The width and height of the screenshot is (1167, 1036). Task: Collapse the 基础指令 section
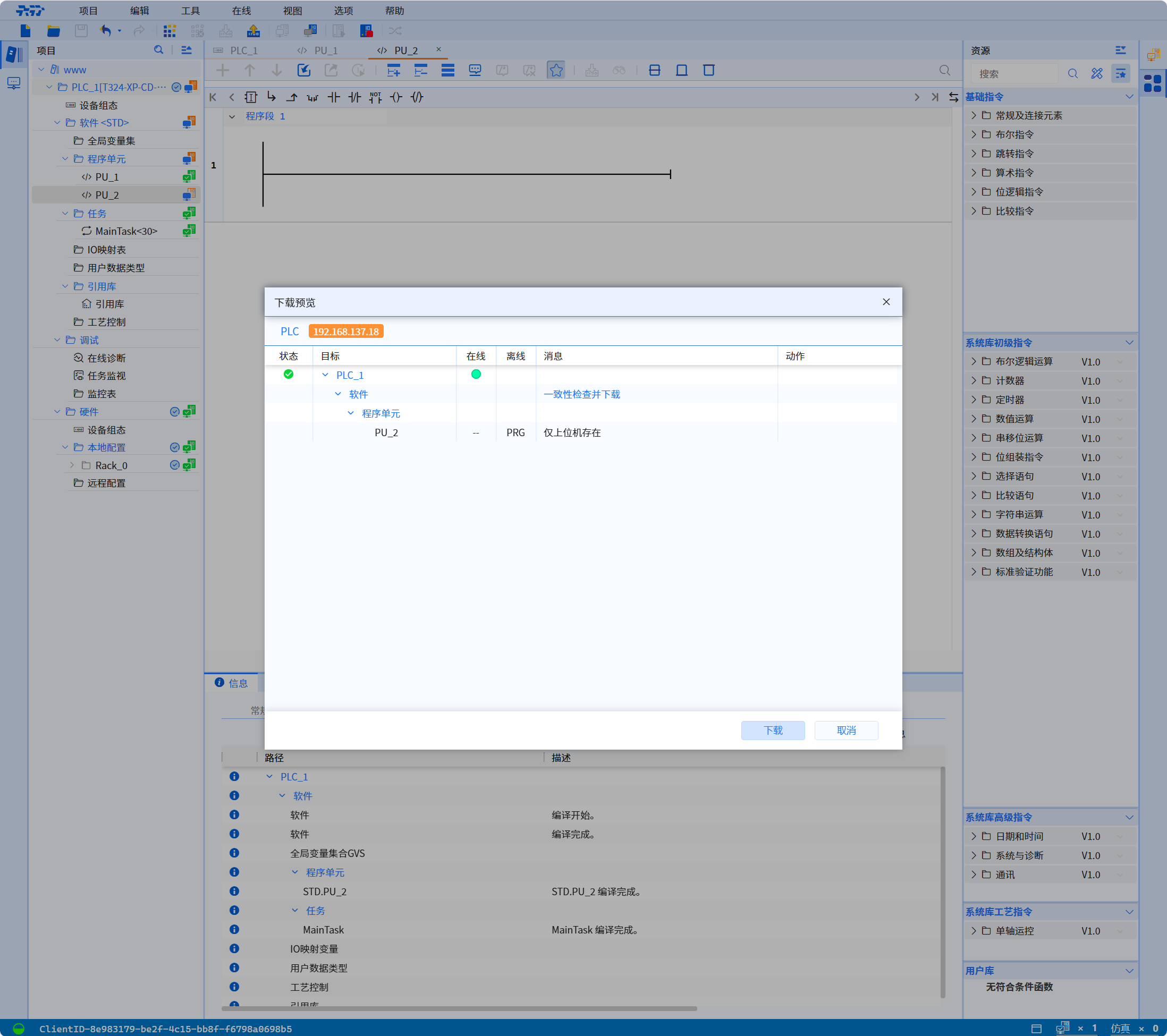click(x=1129, y=97)
